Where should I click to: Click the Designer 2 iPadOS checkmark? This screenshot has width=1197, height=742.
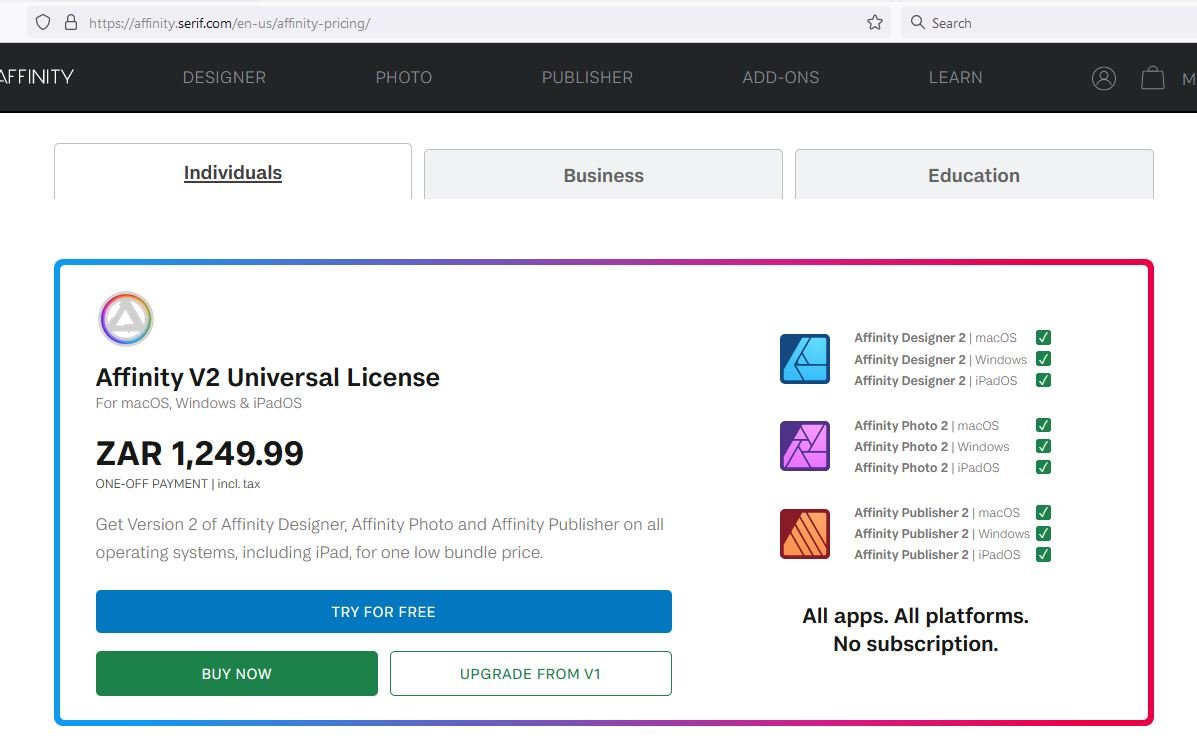[1044, 380]
